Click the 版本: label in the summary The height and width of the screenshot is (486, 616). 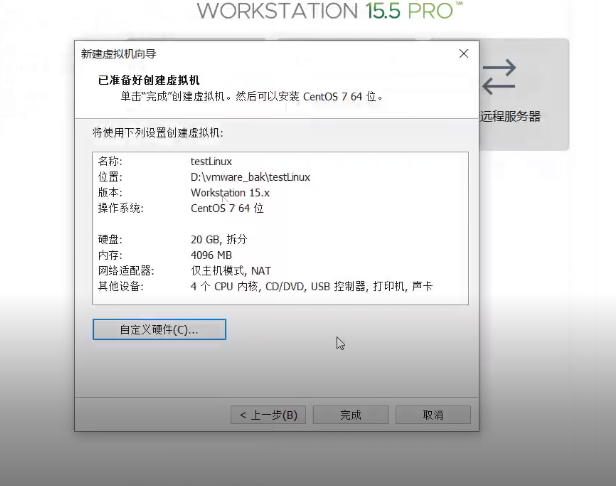[x=110, y=193]
